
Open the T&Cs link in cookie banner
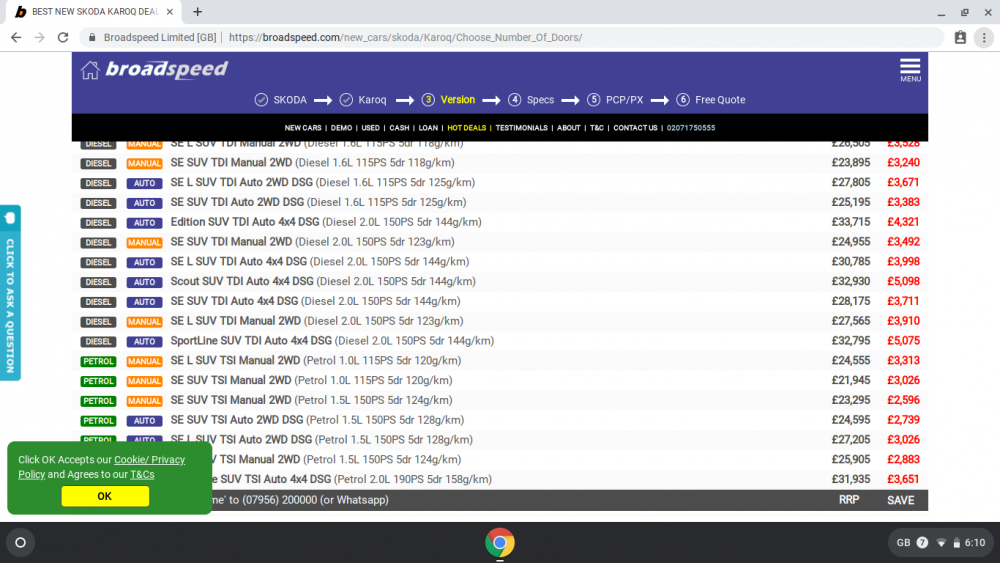click(142, 474)
